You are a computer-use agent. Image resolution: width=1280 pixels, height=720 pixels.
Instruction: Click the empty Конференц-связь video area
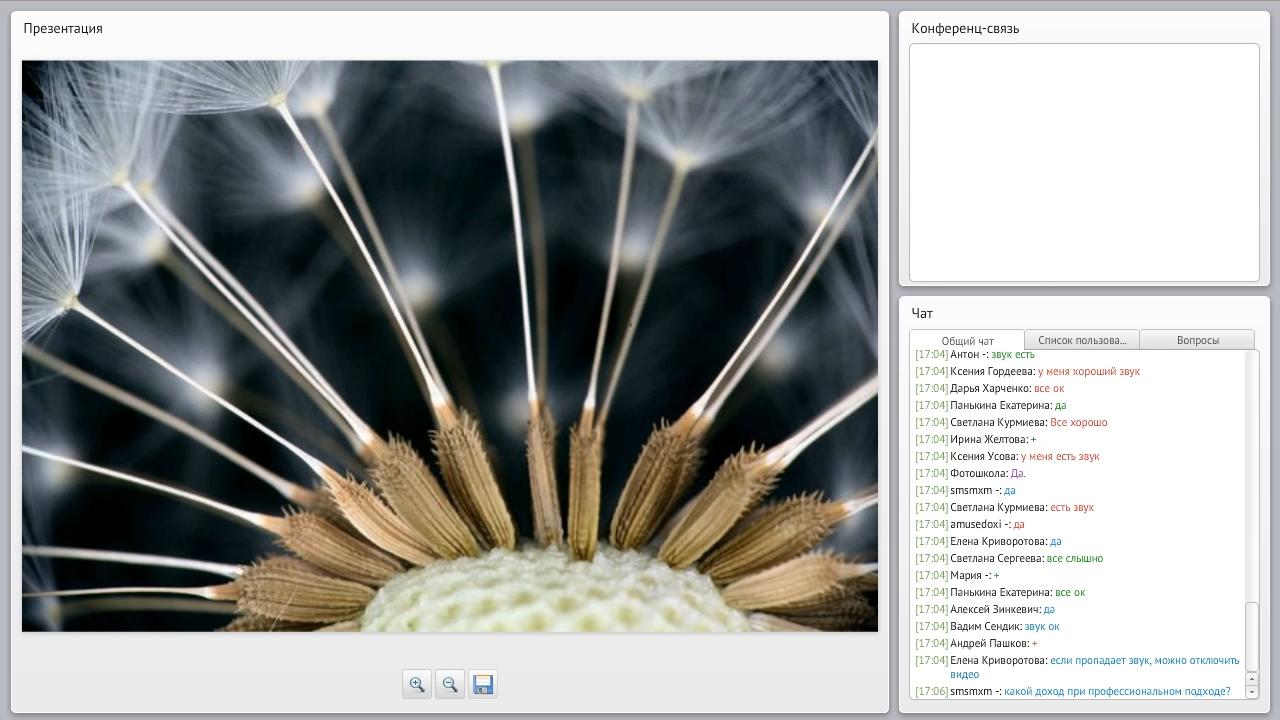(x=1084, y=162)
